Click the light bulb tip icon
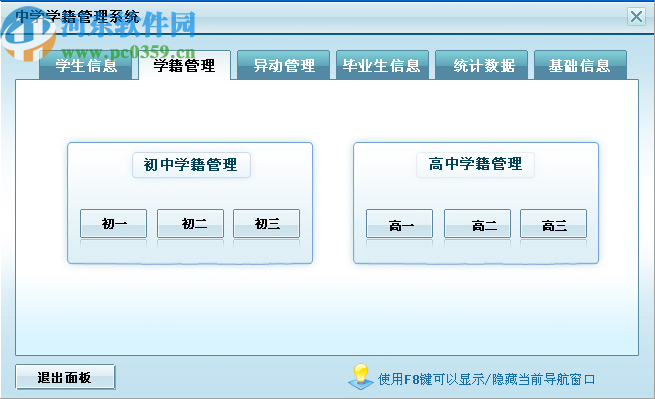The height and width of the screenshot is (399, 655). tap(361, 376)
